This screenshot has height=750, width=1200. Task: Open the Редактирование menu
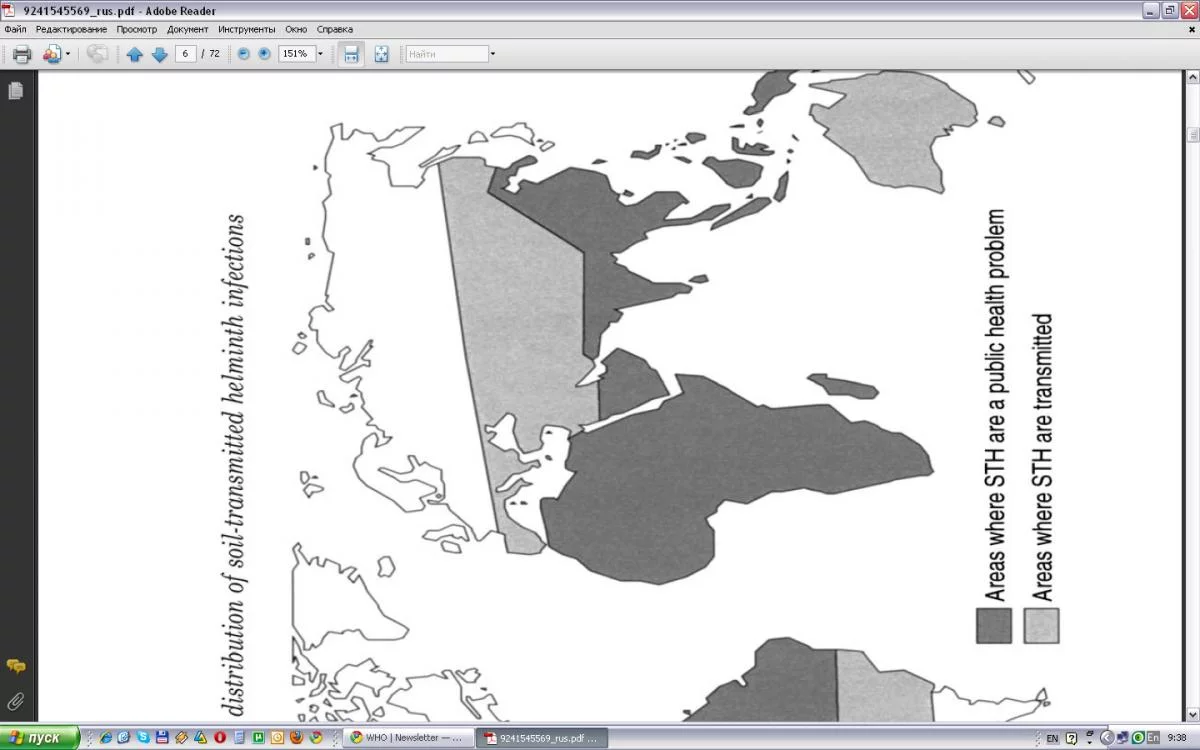[71, 29]
